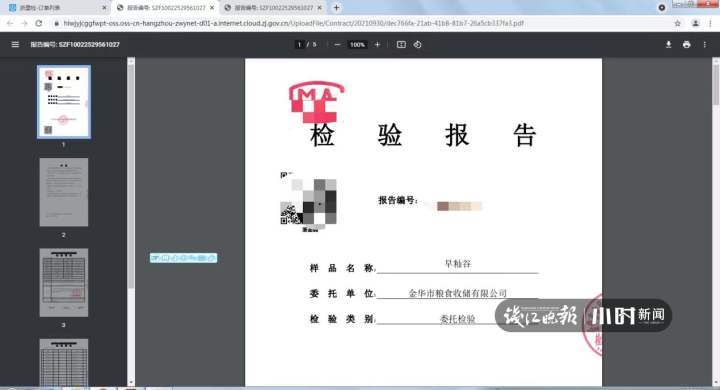Rotate the document counterclockwise
Screen dimensions: 720x390
coord(417,45)
